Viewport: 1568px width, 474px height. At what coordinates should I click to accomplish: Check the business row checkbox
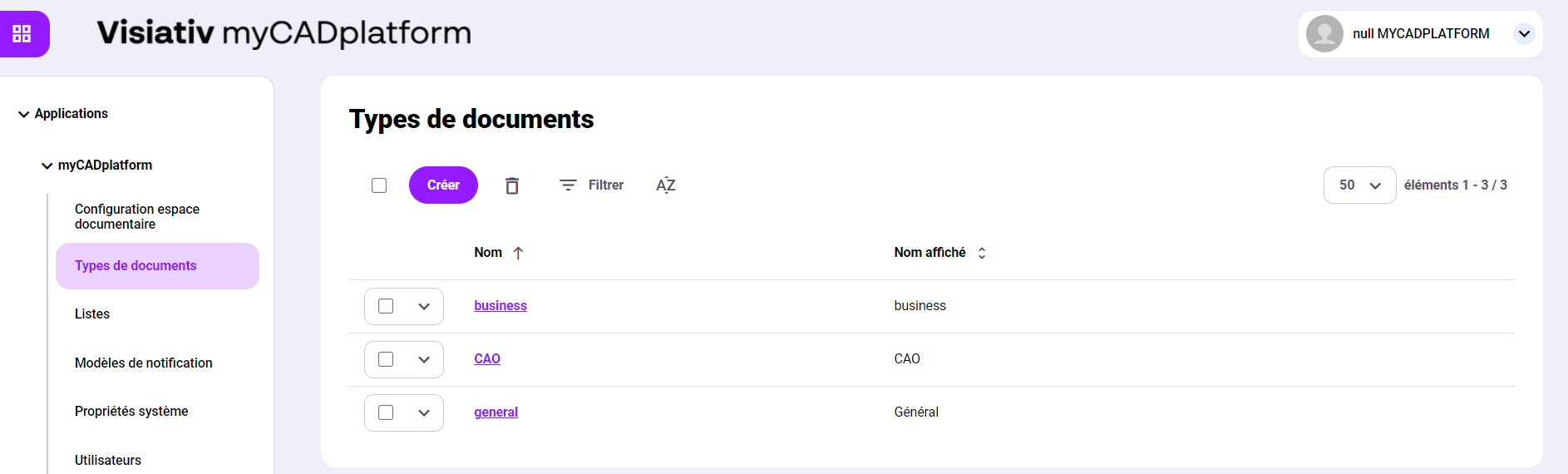tap(386, 306)
